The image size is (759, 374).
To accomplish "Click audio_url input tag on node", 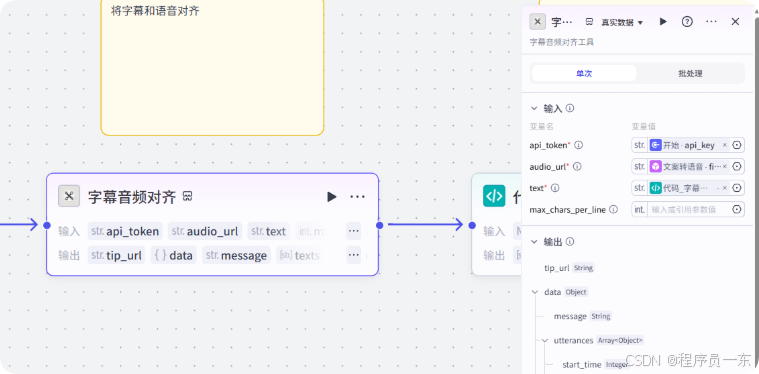I will point(205,231).
